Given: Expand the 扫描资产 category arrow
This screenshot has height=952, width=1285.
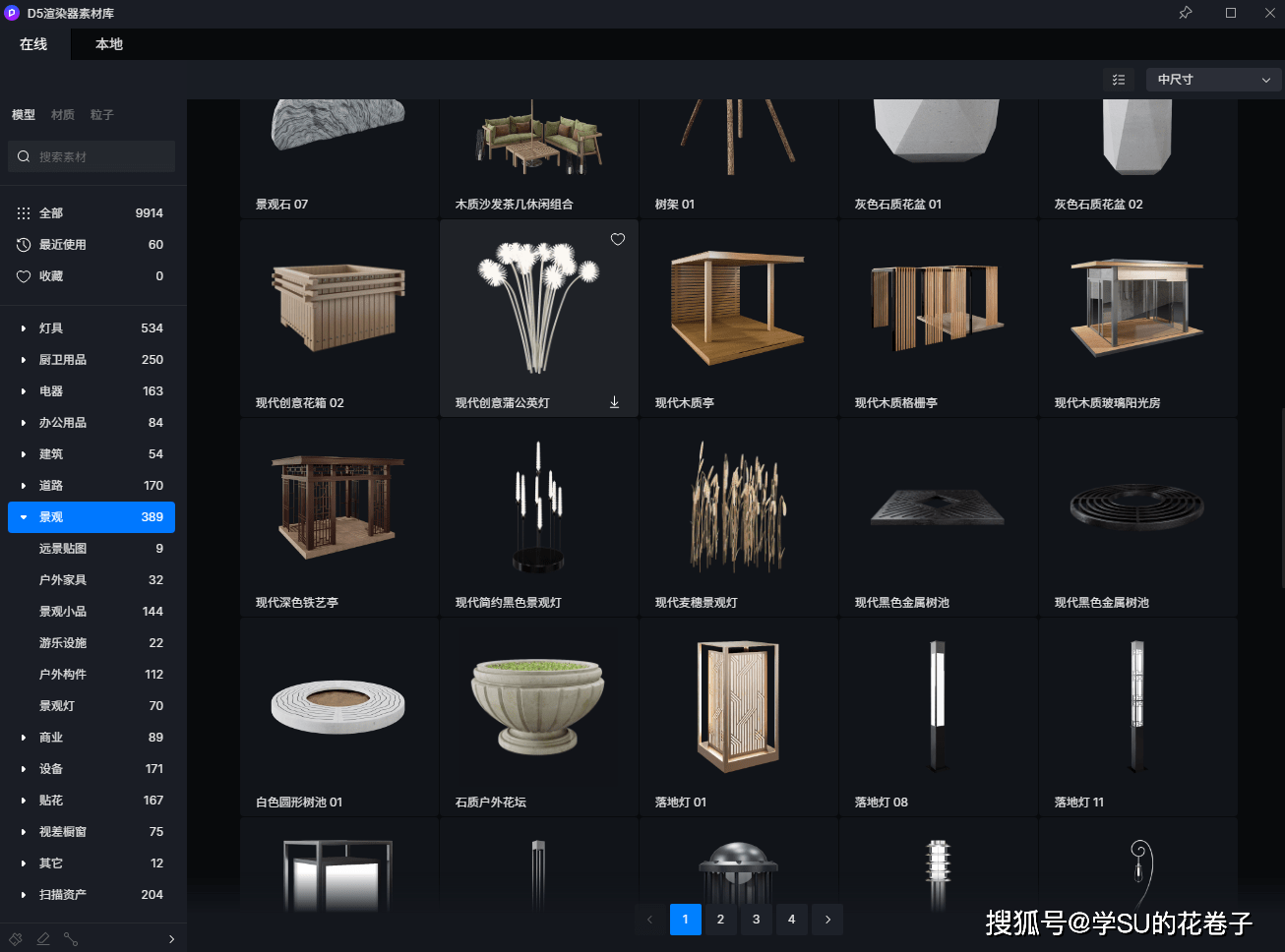Looking at the screenshot, I should click(24, 895).
